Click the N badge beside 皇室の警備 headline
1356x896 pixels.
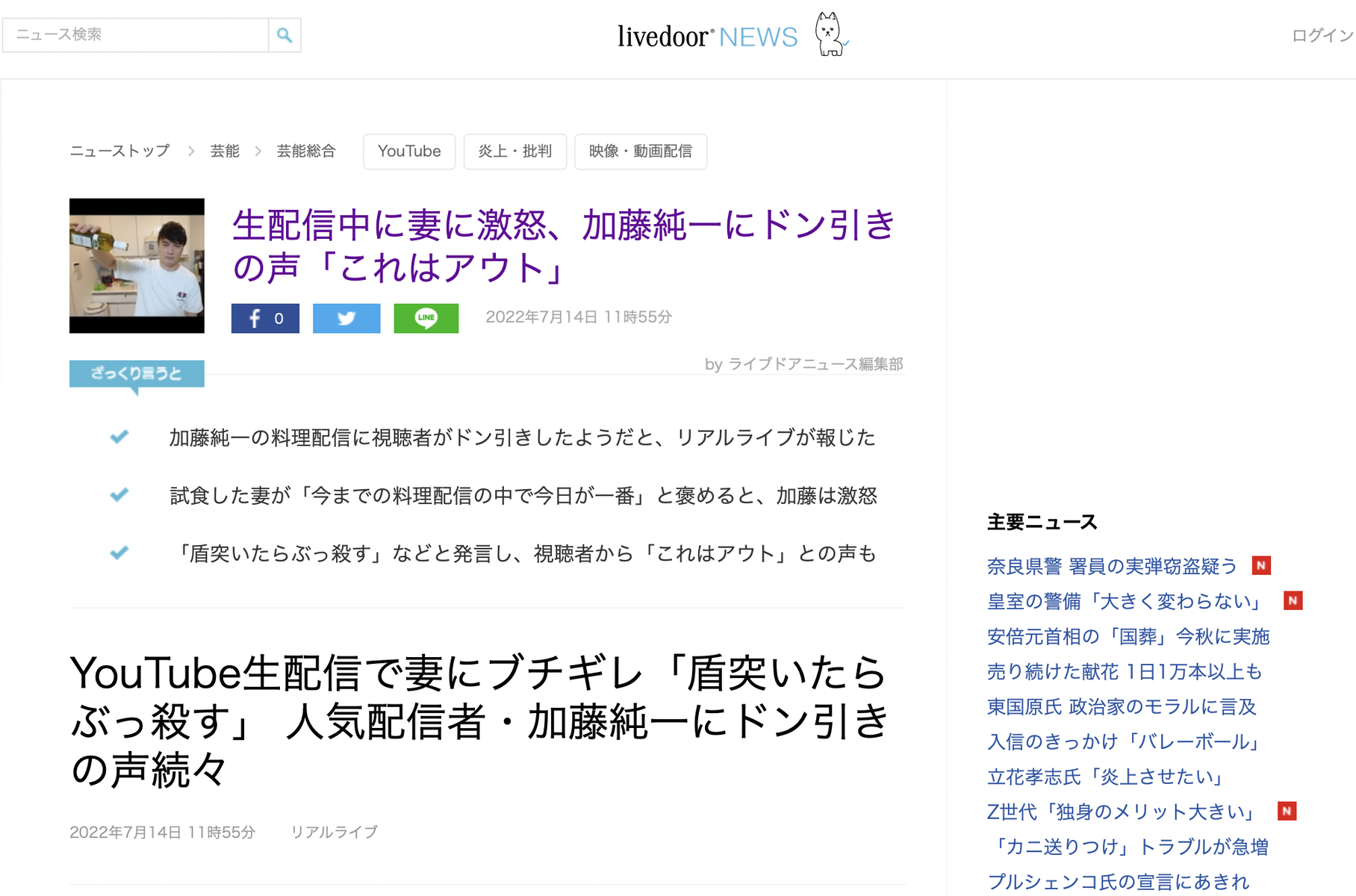[1293, 600]
